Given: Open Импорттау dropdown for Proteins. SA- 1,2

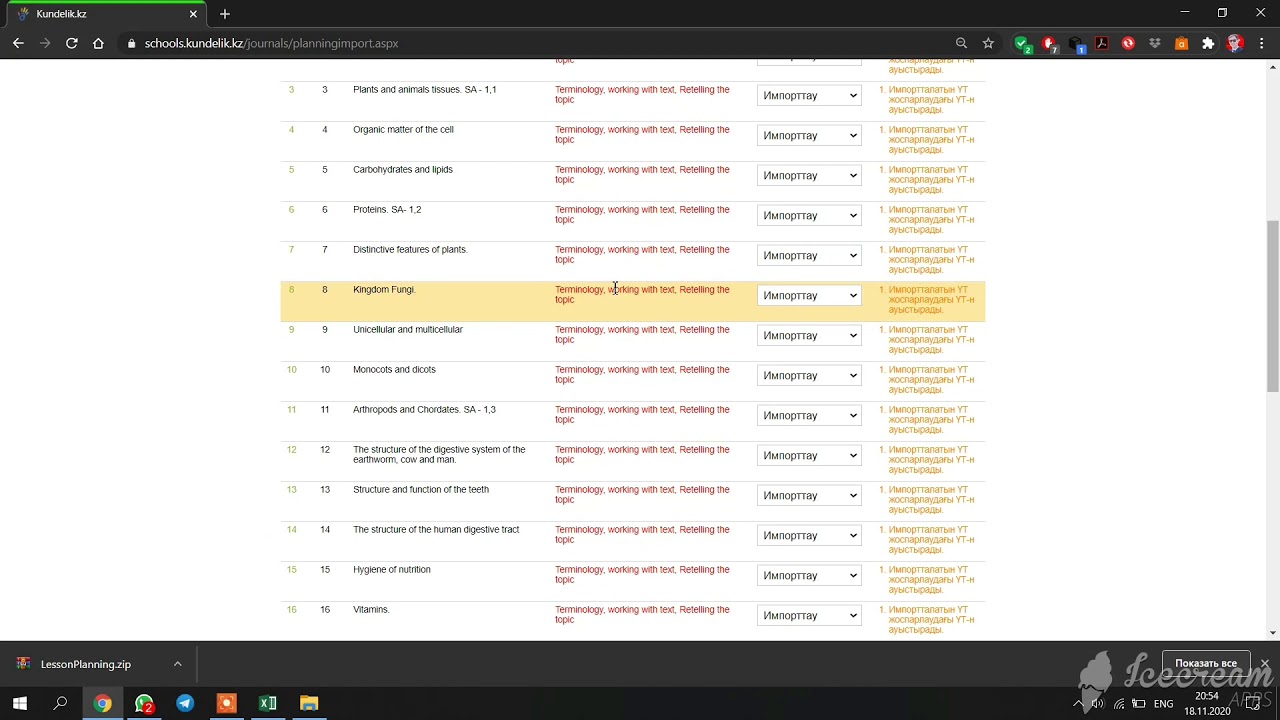Looking at the screenshot, I should click(809, 215).
